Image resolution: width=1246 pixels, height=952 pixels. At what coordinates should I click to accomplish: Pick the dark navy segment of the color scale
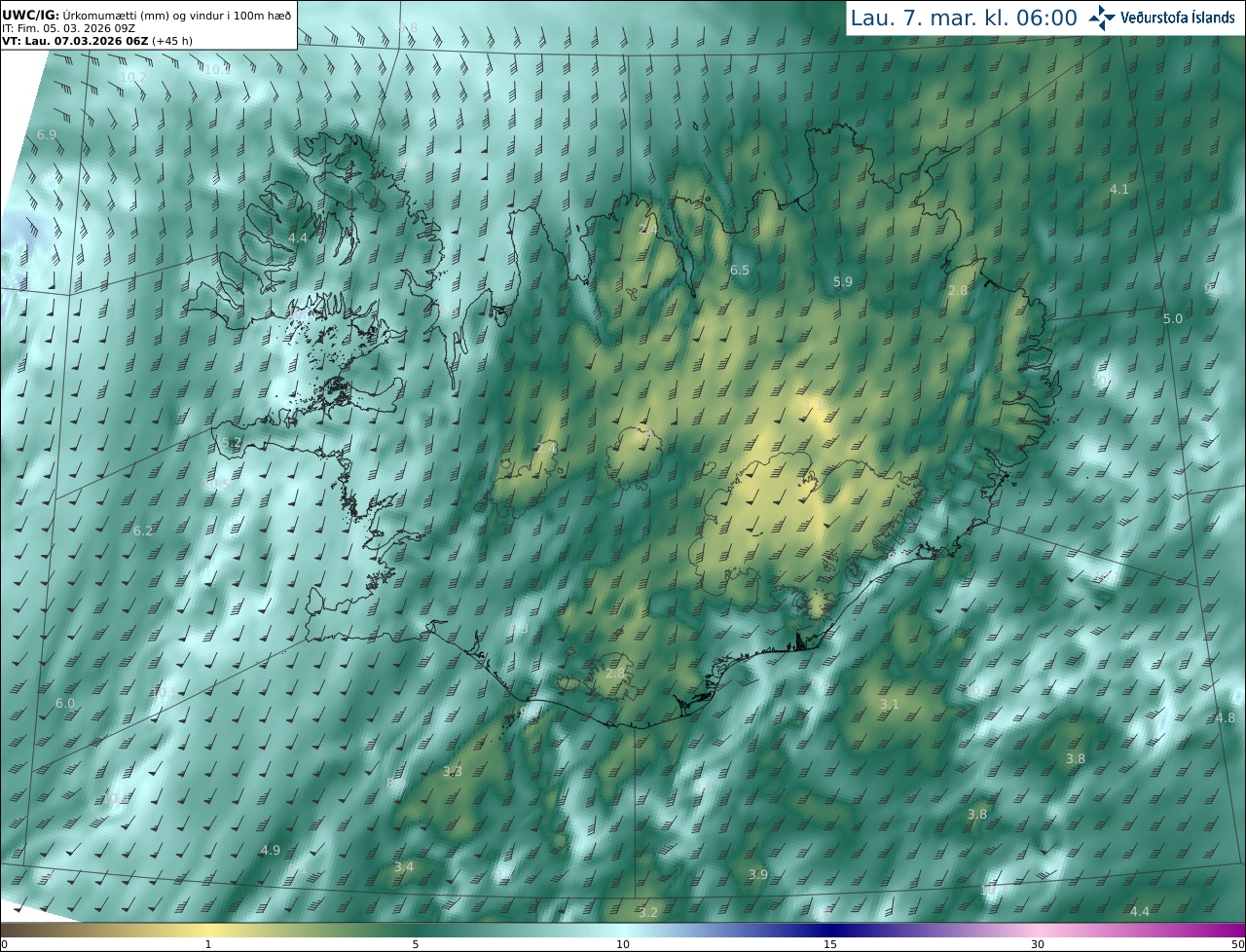(830, 930)
